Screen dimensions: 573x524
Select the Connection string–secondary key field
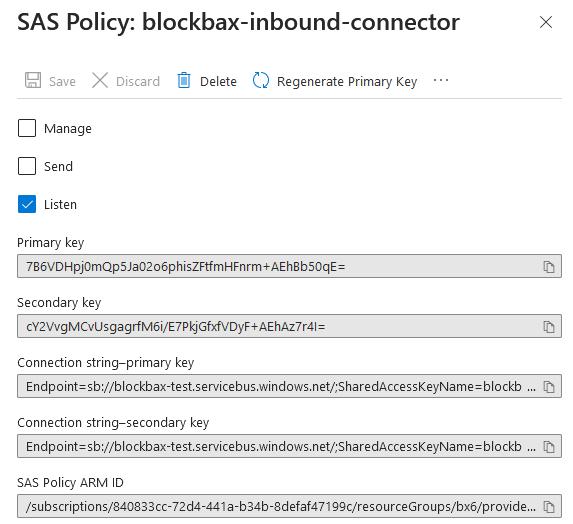point(289,446)
